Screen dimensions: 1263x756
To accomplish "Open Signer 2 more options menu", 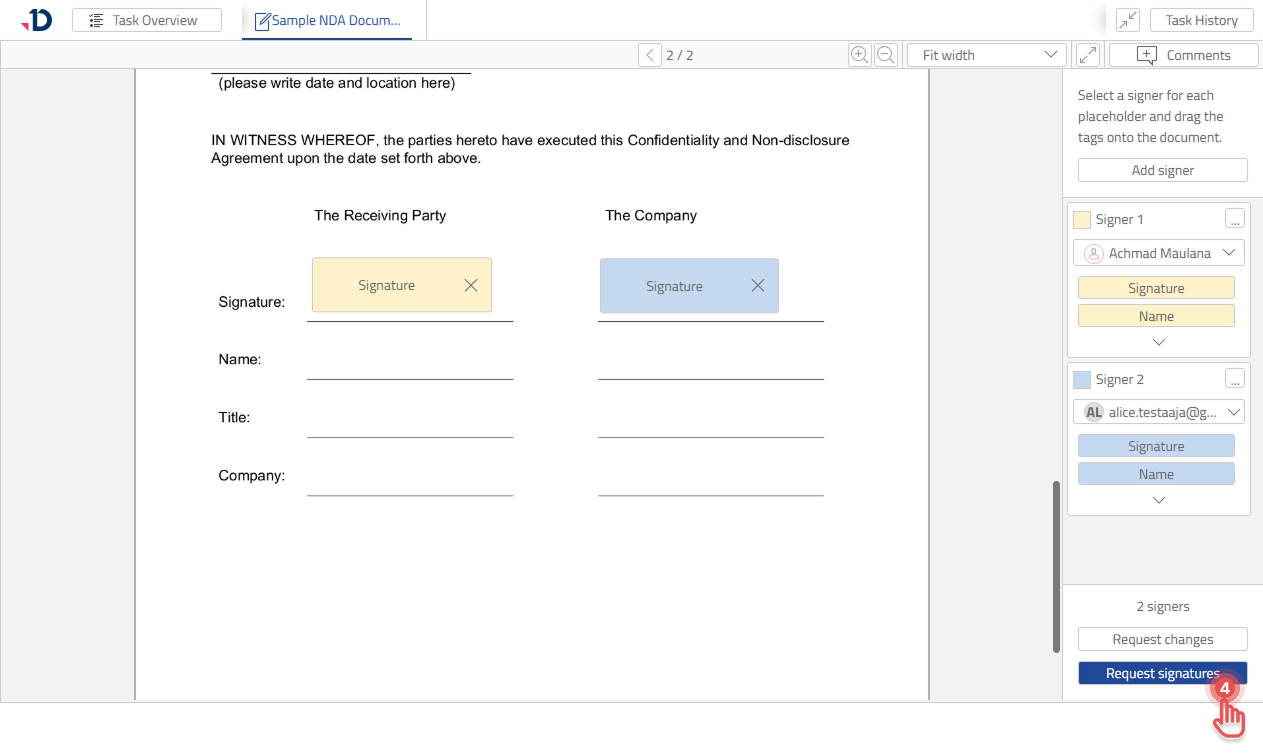I will [1235, 379].
